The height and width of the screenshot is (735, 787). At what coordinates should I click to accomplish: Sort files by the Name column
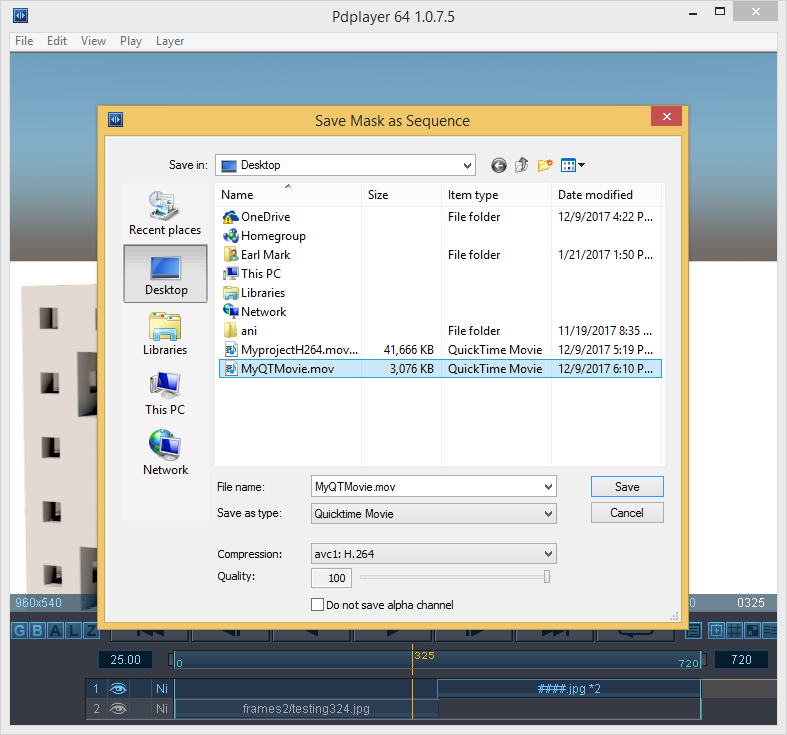click(x=288, y=195)
